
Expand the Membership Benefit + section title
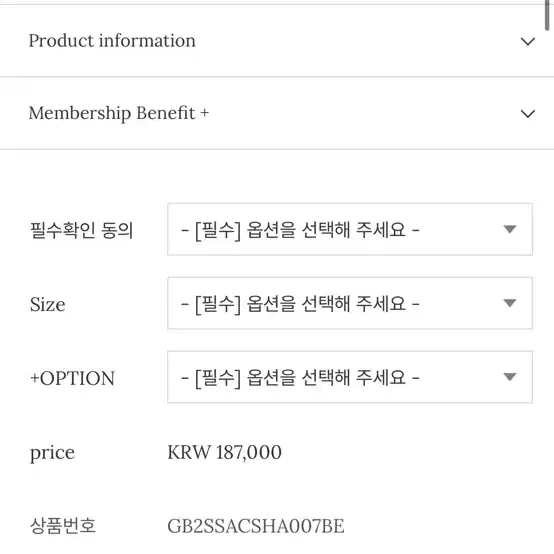pyautogui.click(x=119, y=113)
